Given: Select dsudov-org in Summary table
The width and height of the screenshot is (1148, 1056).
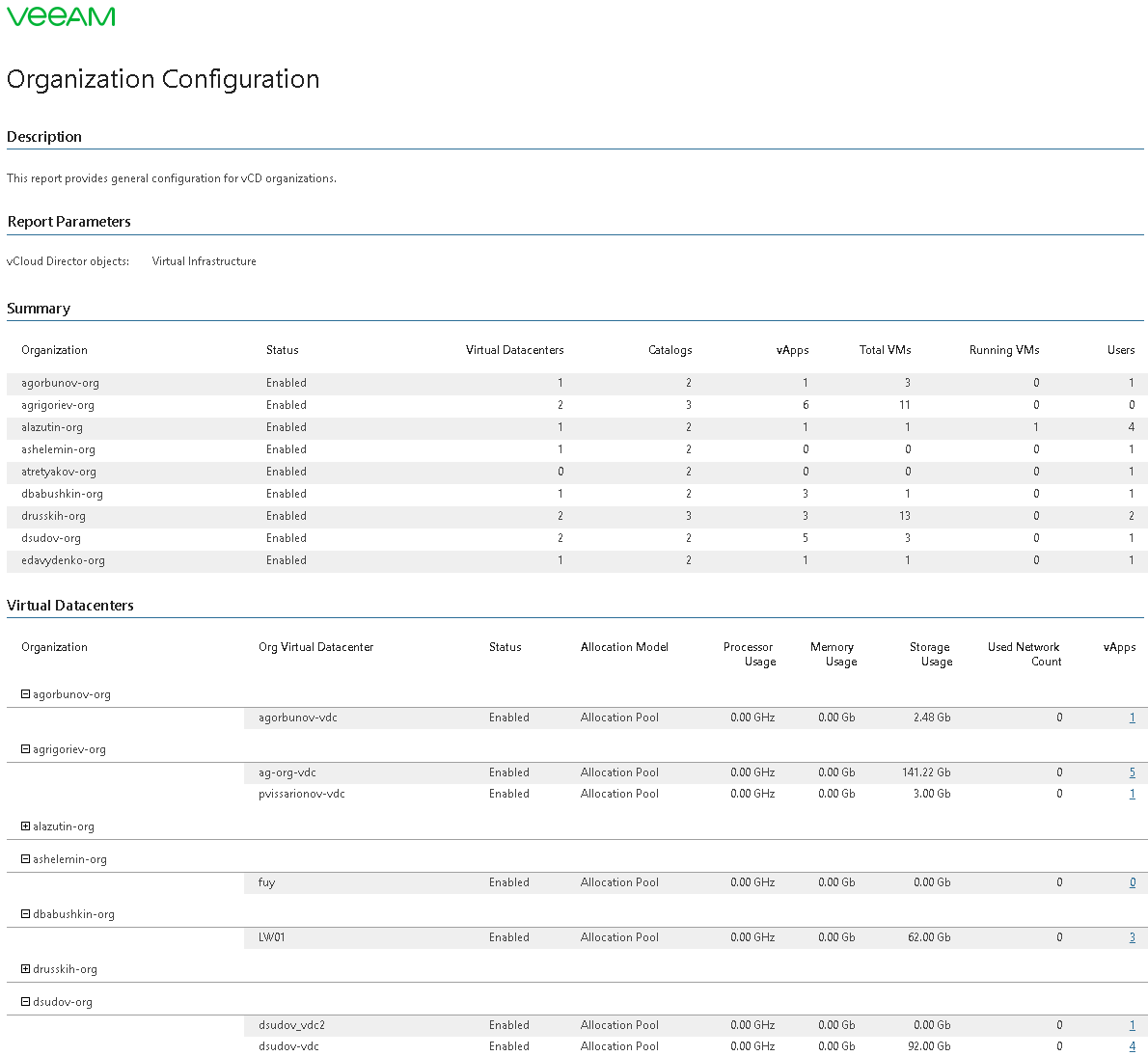Looking at the screenshot, I should click(51, 538).
